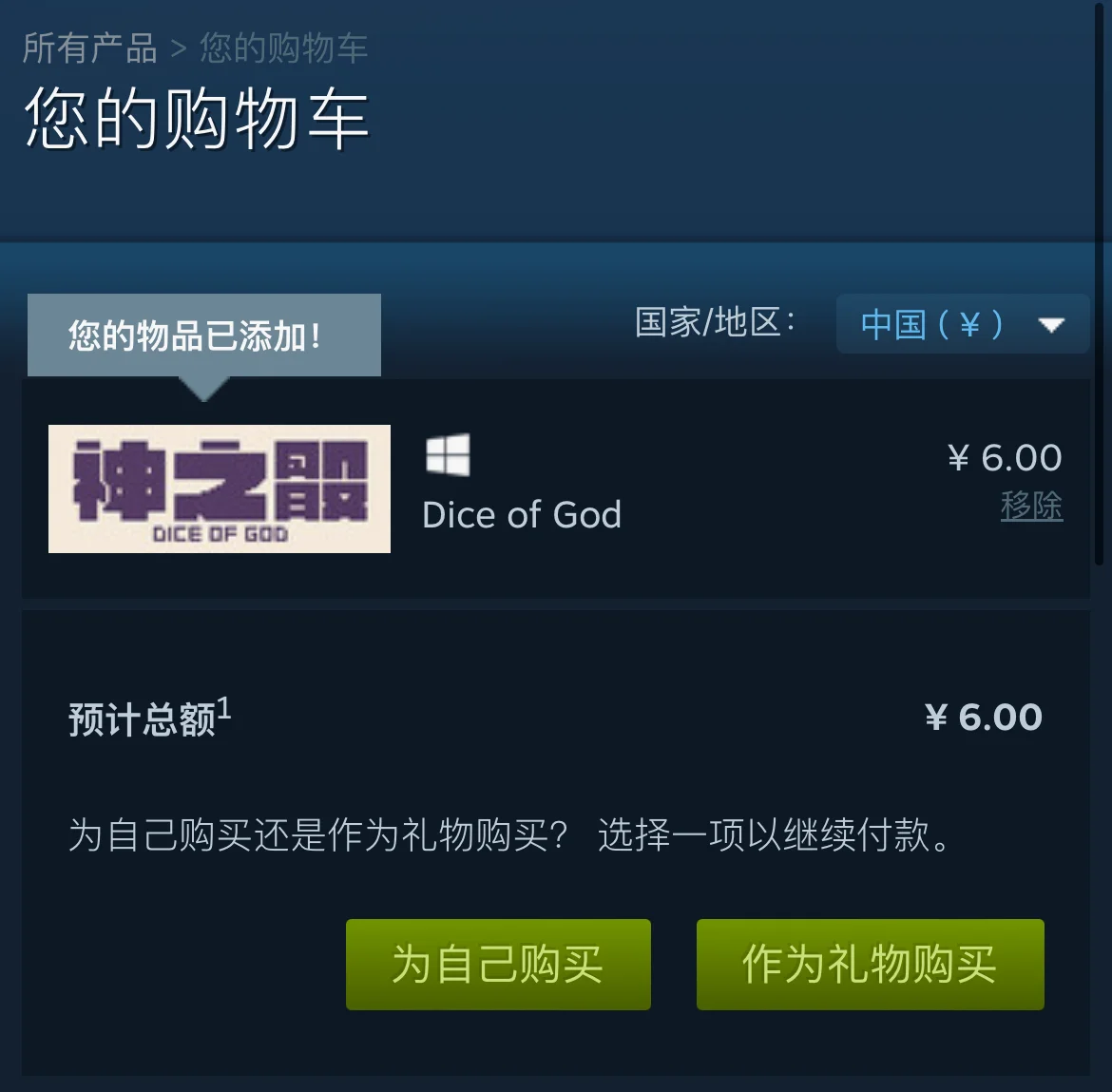Click the Windows platform icon
This screenshot has width=1112, height=1092.
[448, 454]
